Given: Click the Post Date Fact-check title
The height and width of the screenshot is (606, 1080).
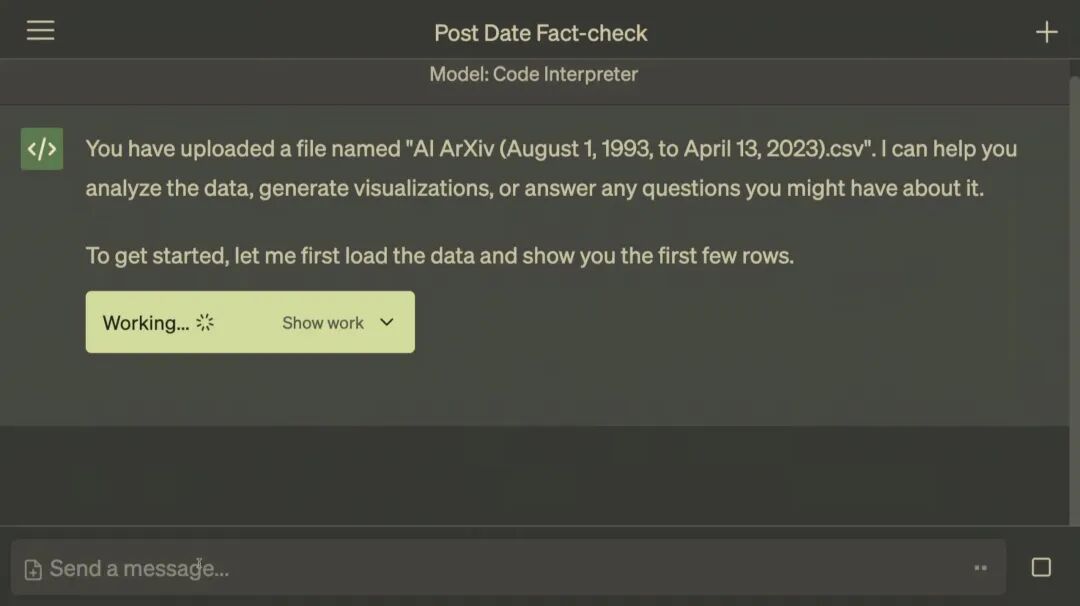Looking at the screenshot, I should (x=541, y=33).
